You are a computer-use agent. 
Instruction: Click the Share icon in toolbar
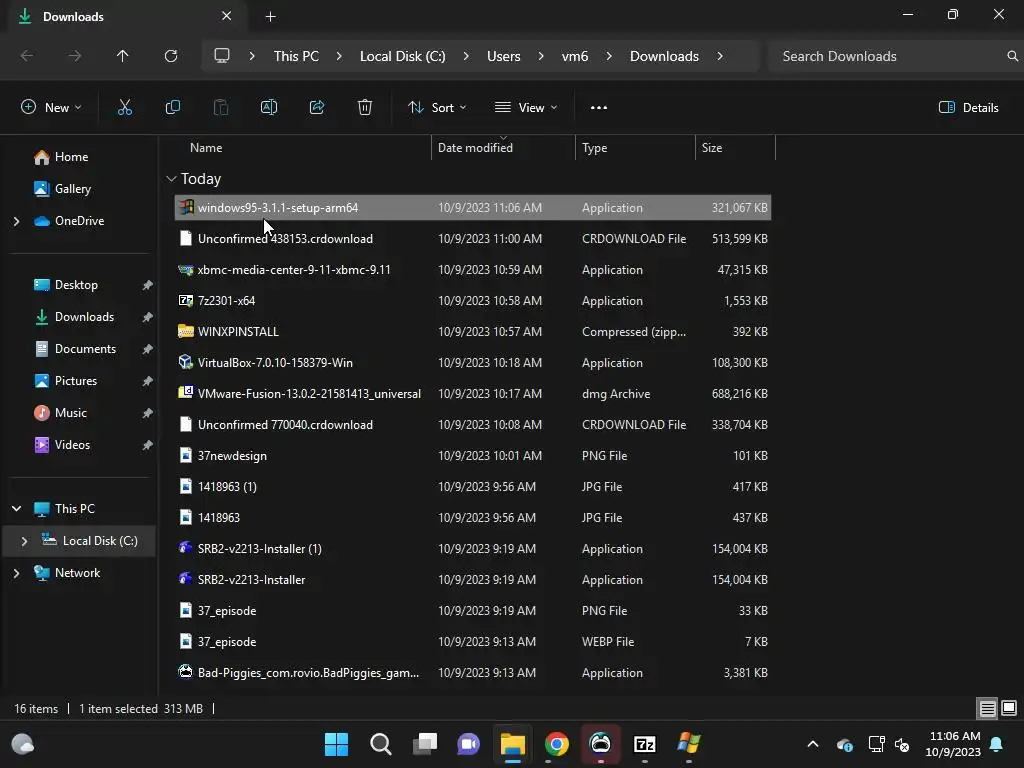317,108
